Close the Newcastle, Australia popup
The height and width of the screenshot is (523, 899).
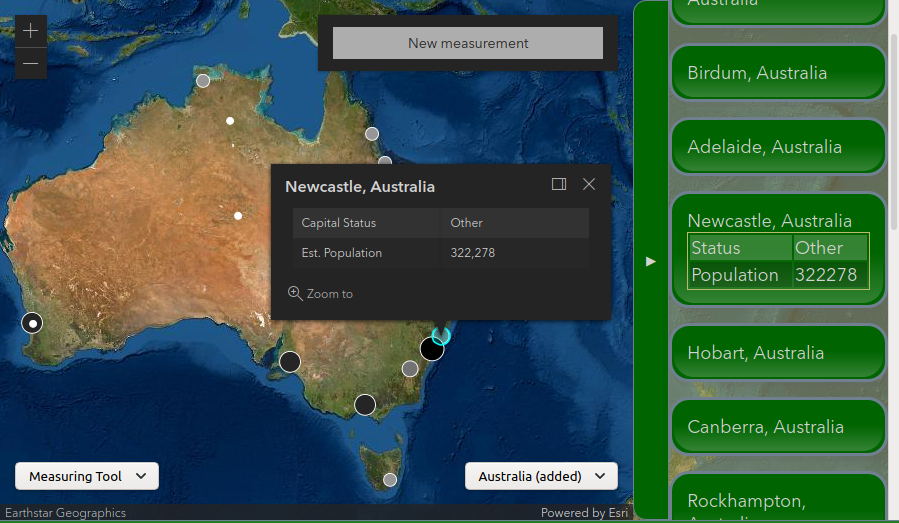click(589, 184)
